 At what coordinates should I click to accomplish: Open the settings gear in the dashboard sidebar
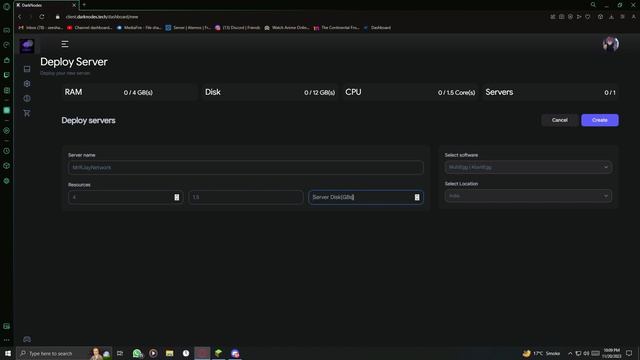(x=27, y=84)
